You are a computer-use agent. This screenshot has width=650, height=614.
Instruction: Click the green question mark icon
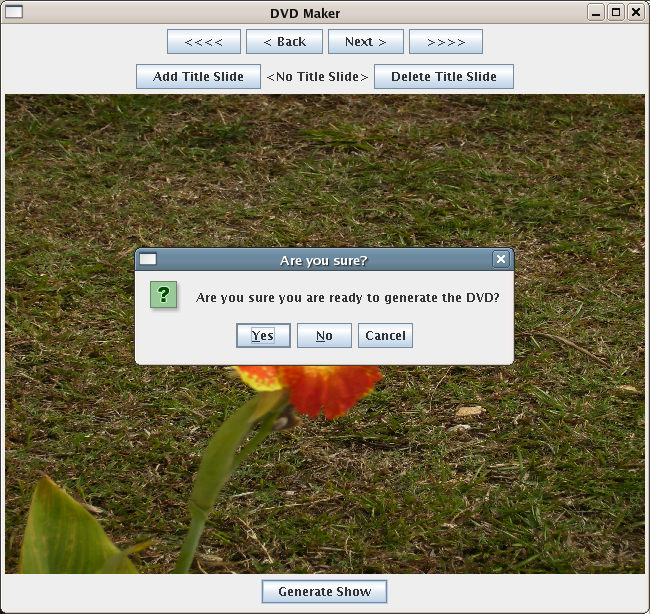click(163, 295)
